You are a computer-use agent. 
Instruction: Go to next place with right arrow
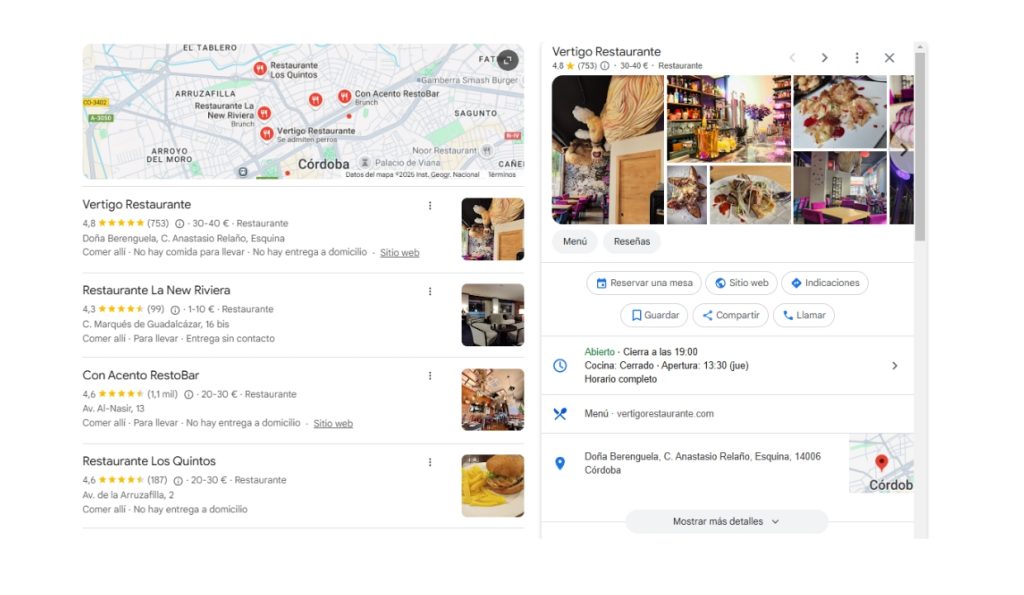824,58
